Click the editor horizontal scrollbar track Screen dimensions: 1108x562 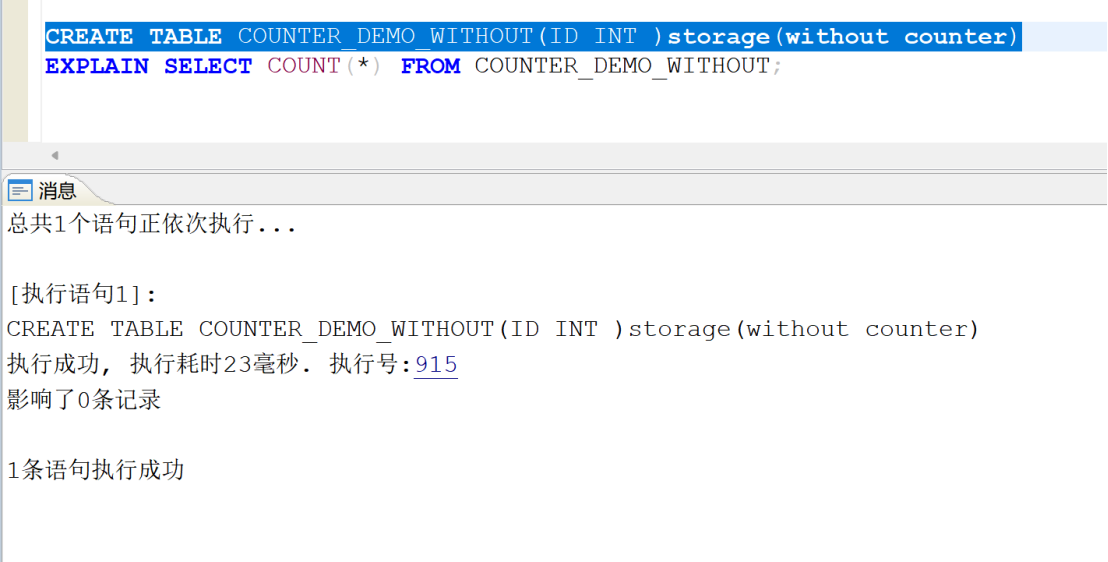pyautogui.click(x=580, y=156)
